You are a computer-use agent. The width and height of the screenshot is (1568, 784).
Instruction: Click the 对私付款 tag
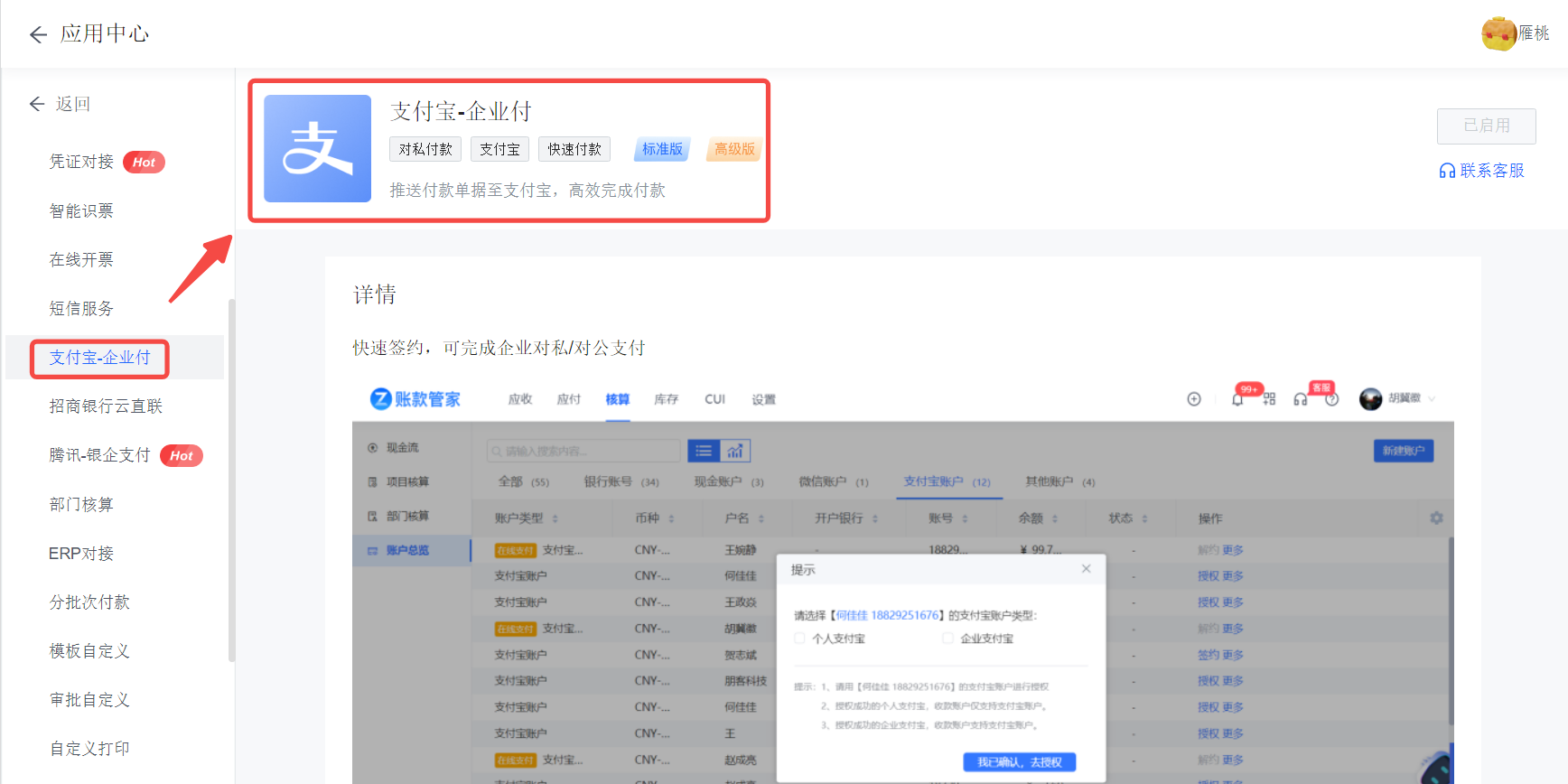point(425,149)
